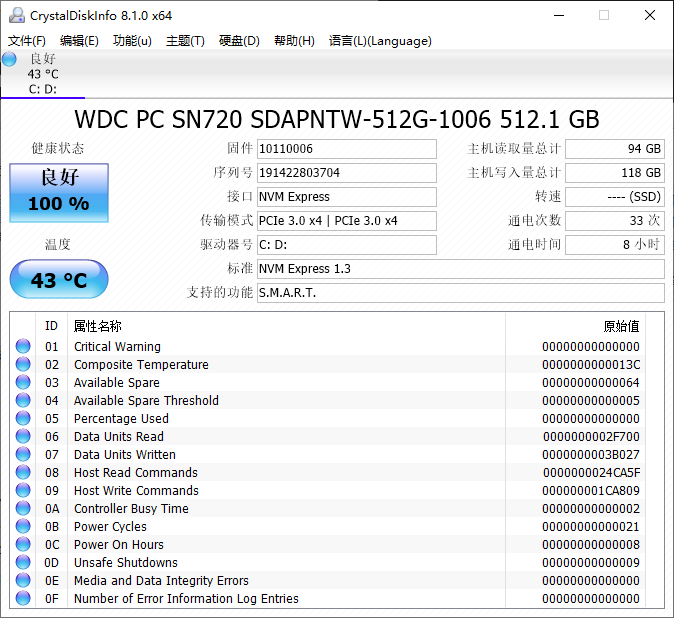Select the Data Units Written attribute name
The image size is (674, 618).
click(x=125, y=455)
